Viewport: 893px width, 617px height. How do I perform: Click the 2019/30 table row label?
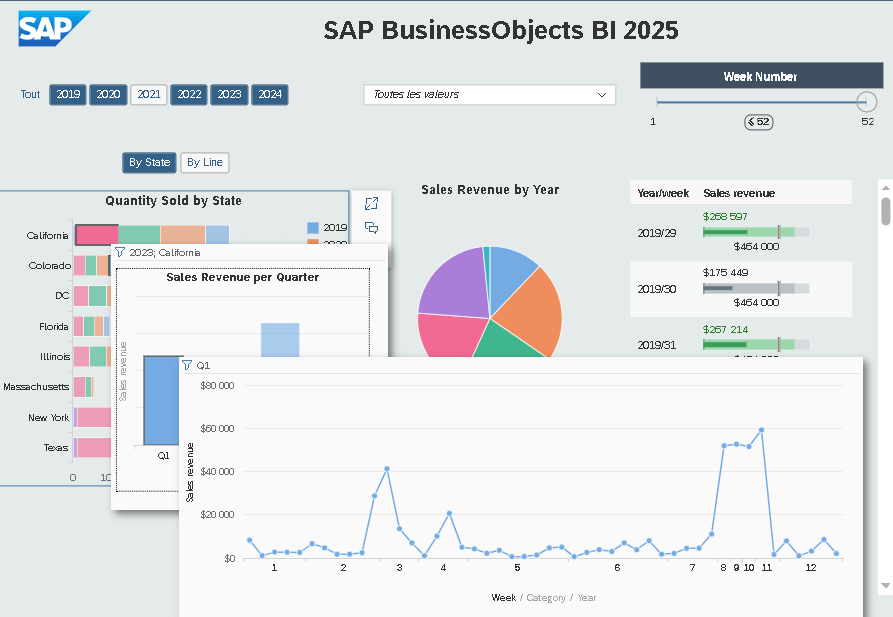[657, 289]
